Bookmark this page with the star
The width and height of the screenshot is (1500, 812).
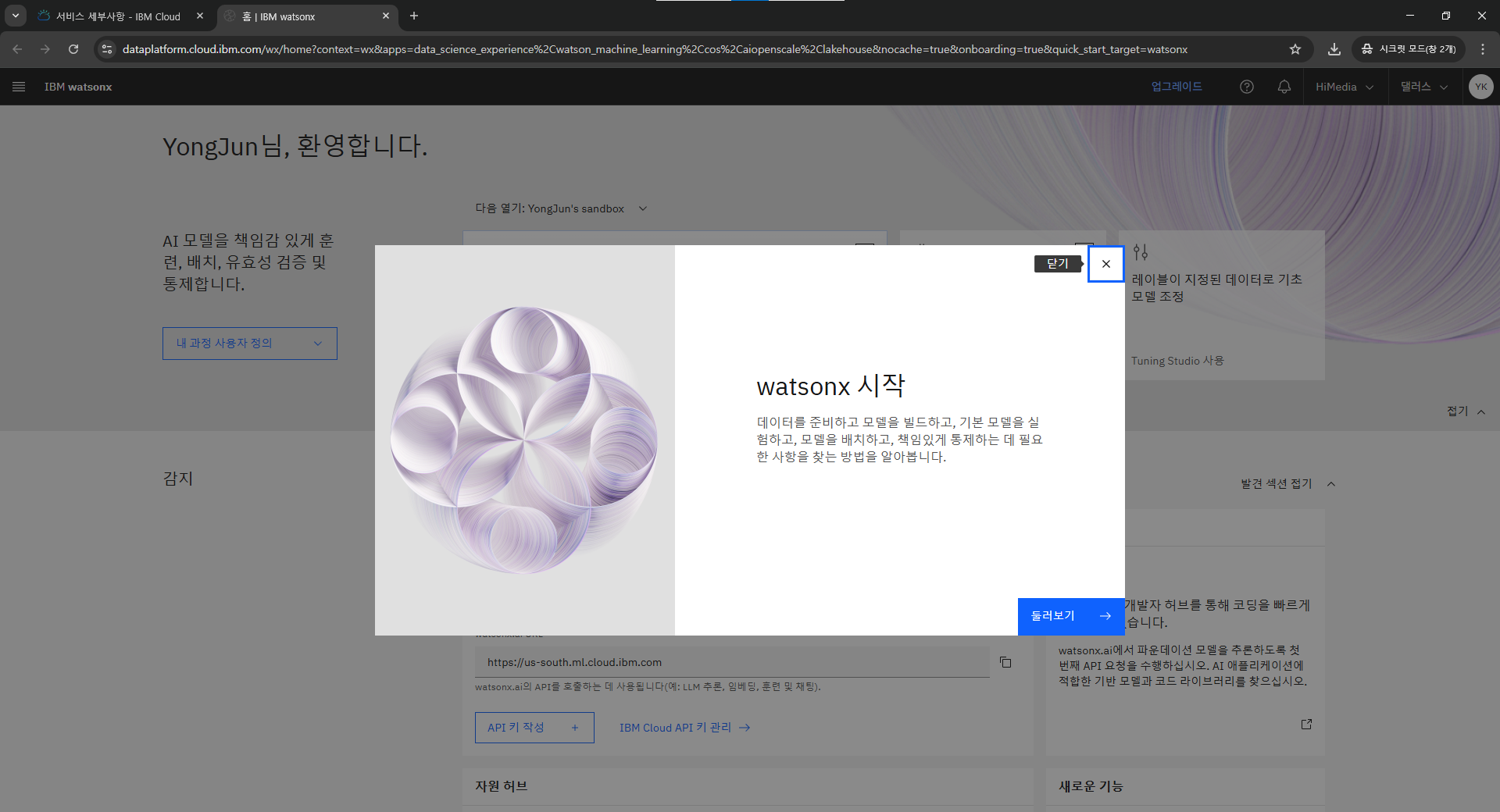pyautogui.click(x=1295, y=49)
